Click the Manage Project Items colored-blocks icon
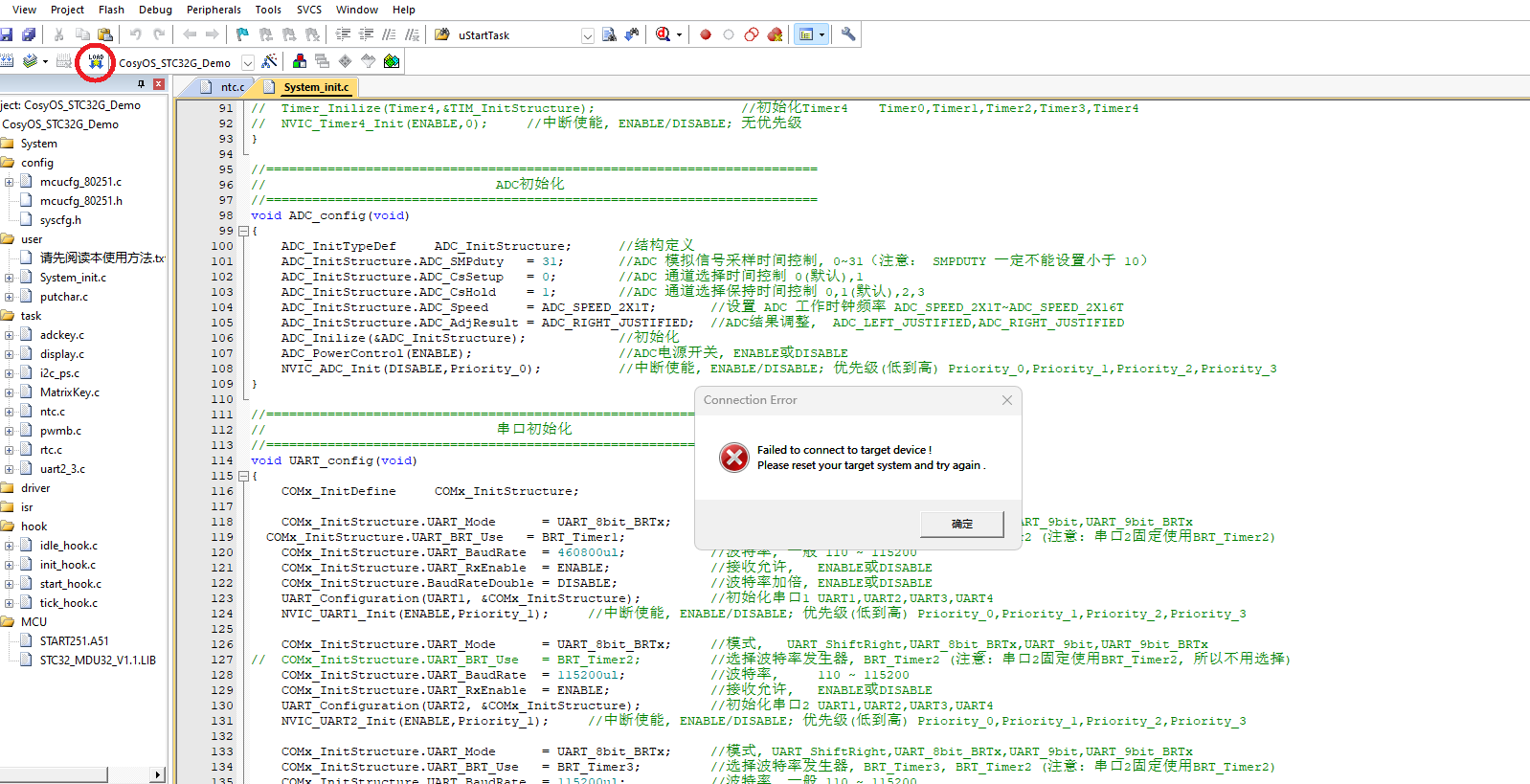 [x=300, y=61]
